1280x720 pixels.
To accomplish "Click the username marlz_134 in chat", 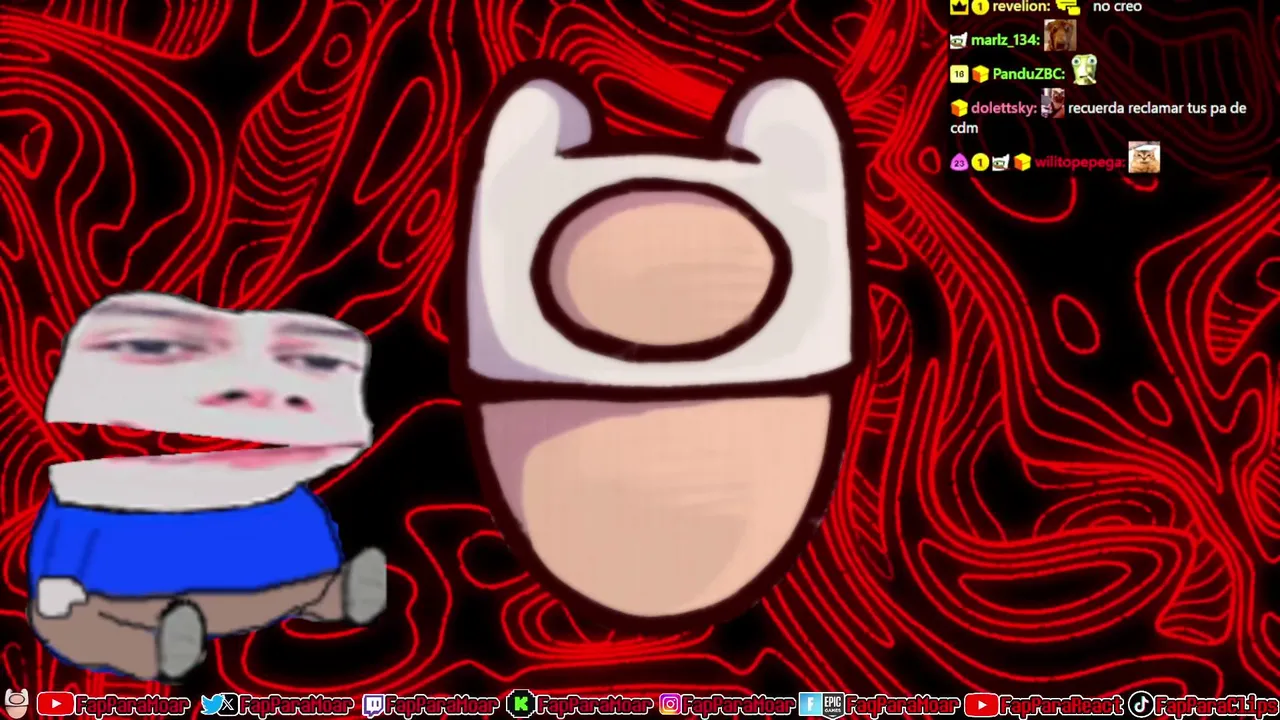I will (x=1005, y=41).
